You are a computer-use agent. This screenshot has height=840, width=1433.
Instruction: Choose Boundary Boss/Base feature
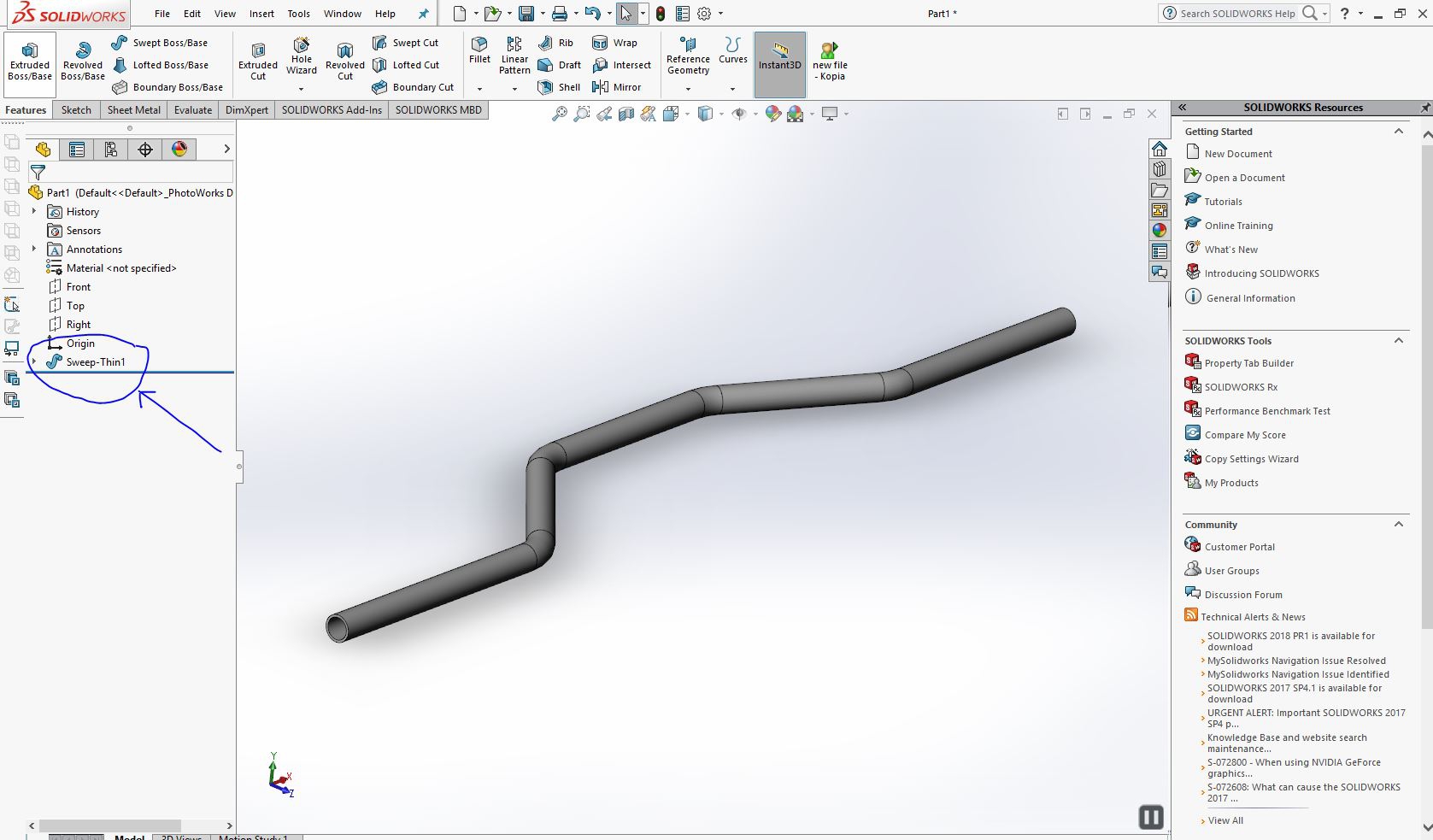click(x=167, y=87)
